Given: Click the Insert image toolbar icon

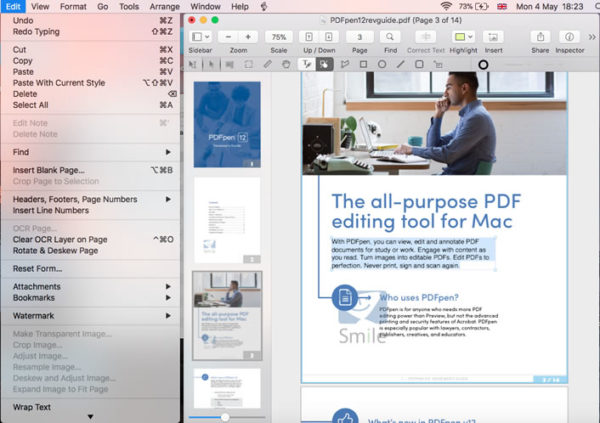Looking at the screenshot, I should (493, 37).
